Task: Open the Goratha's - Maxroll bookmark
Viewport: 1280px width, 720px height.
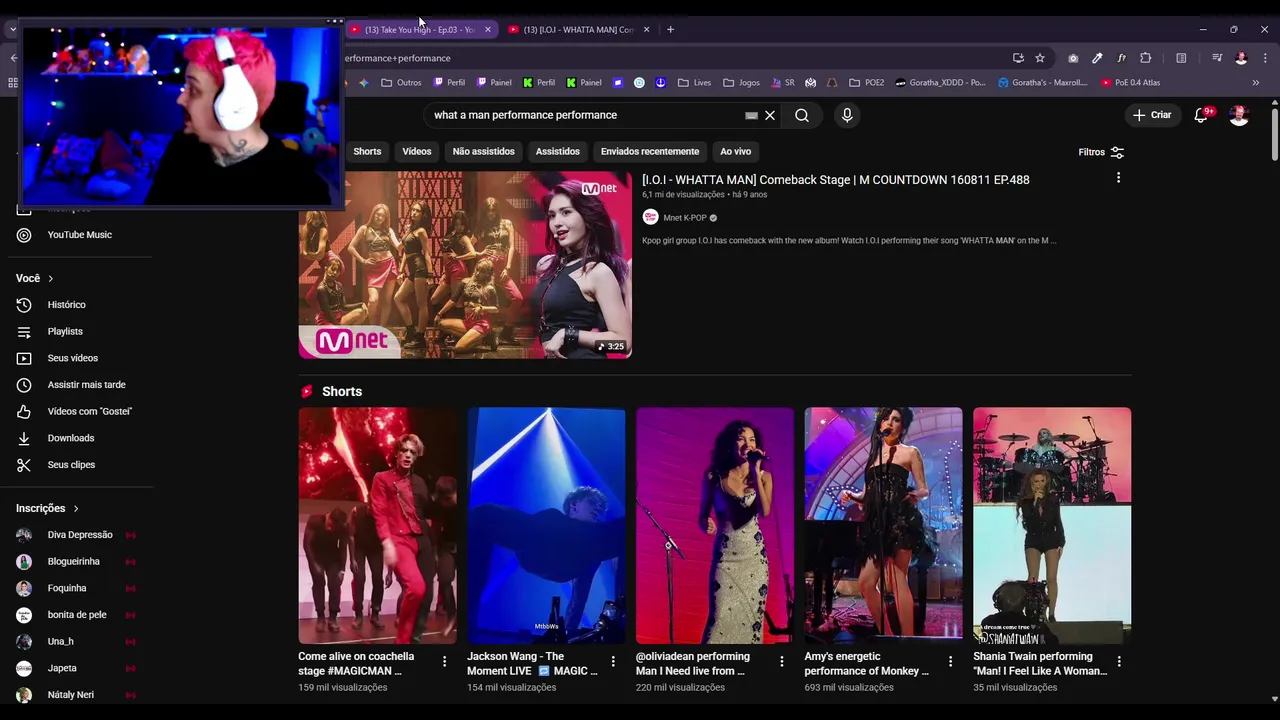Action: tap(1043, 83)
